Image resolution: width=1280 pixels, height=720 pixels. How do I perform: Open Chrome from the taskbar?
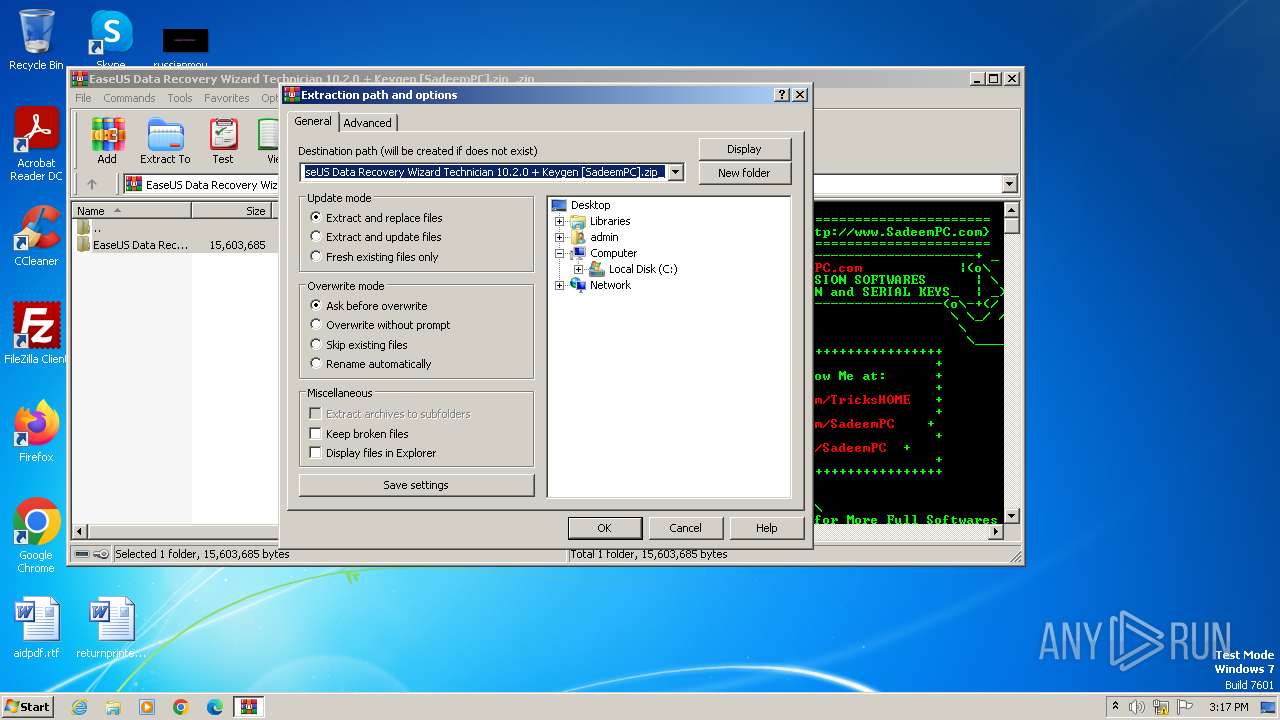181,707
